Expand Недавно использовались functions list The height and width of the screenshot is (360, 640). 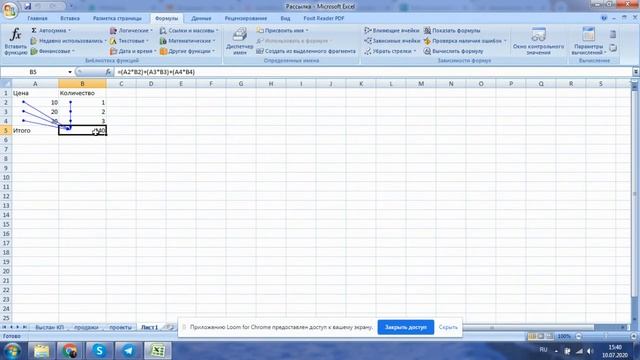(68, 41)
